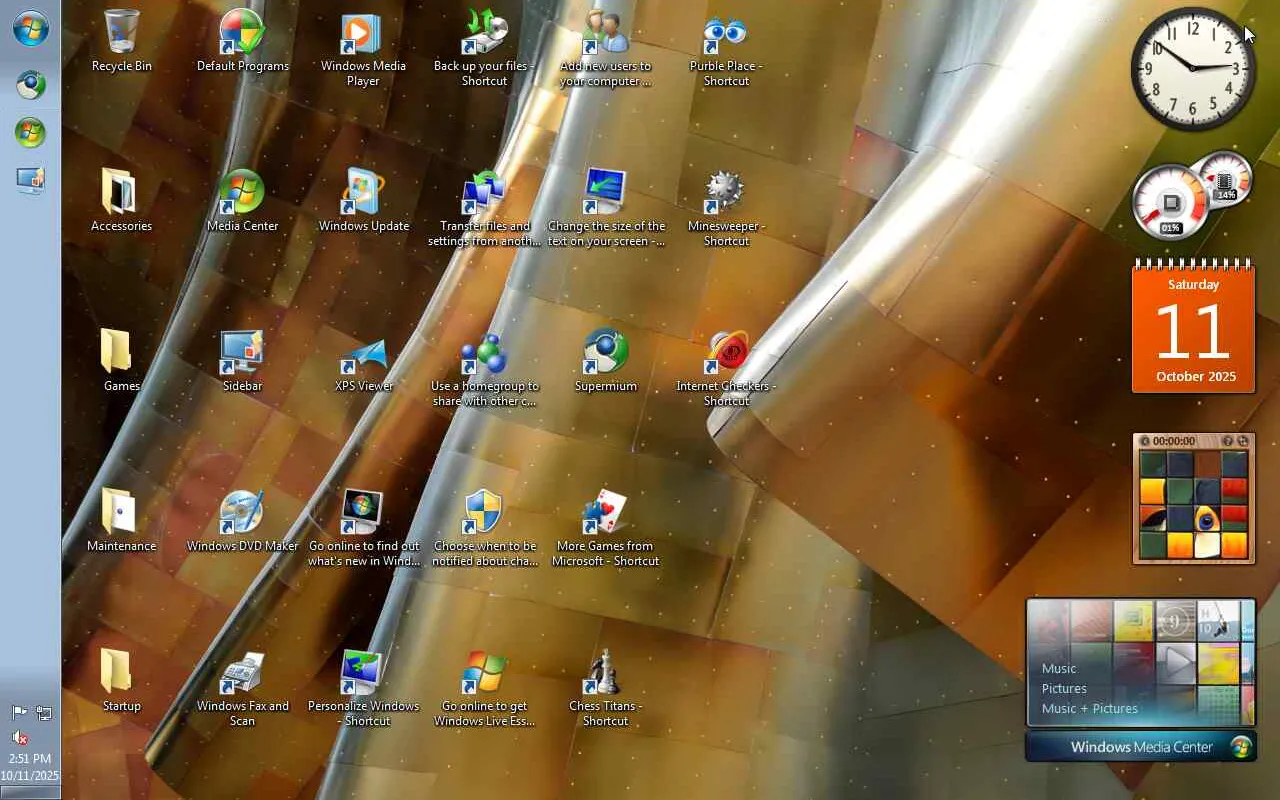Launch Supermium from the taskbar
Image resolution: width=1280 pixels, height=800 pixels.
pyautogui.click(x=30, y=85)
